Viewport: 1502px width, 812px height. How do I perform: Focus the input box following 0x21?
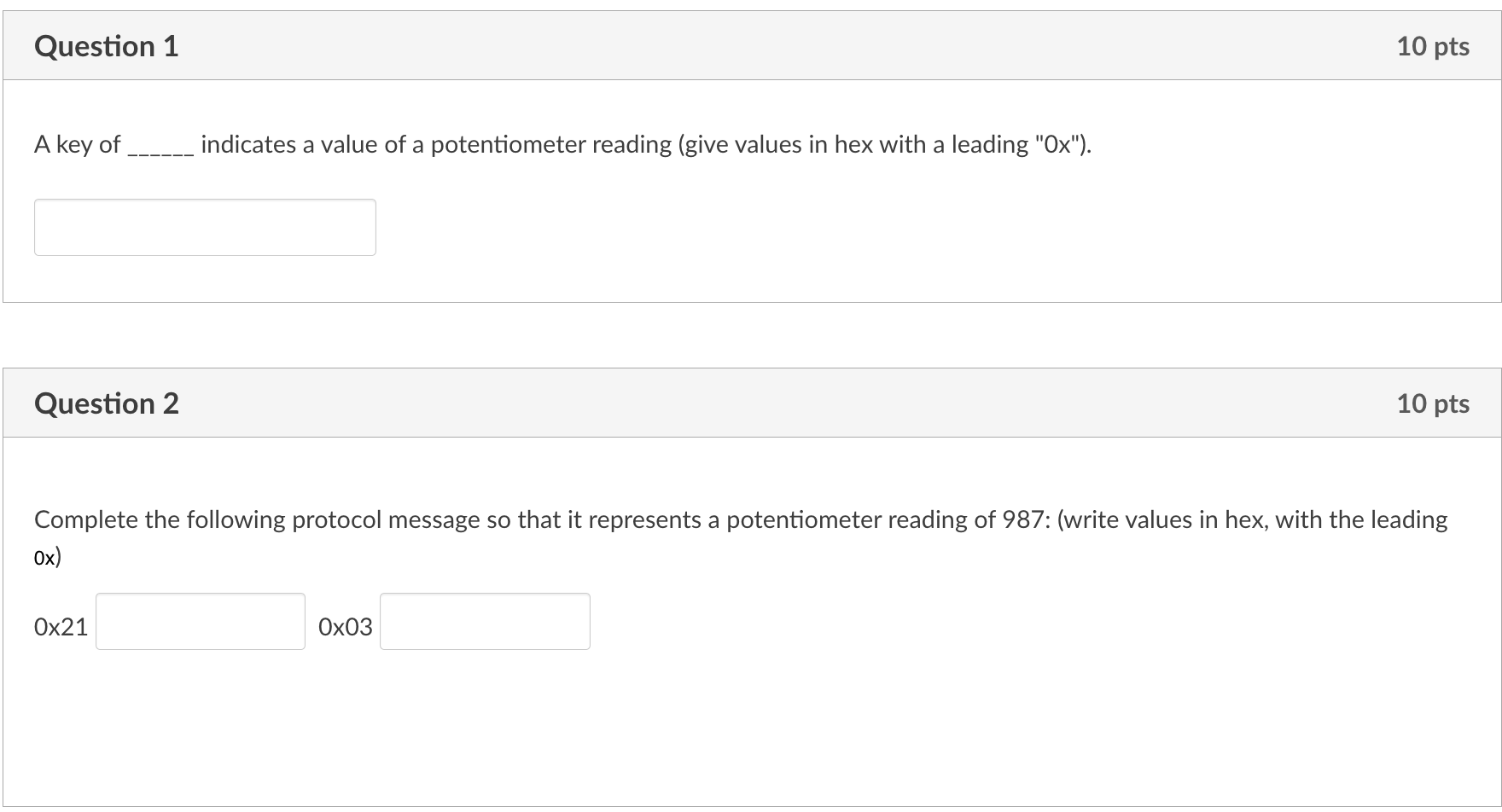click(x=201, y=621)
